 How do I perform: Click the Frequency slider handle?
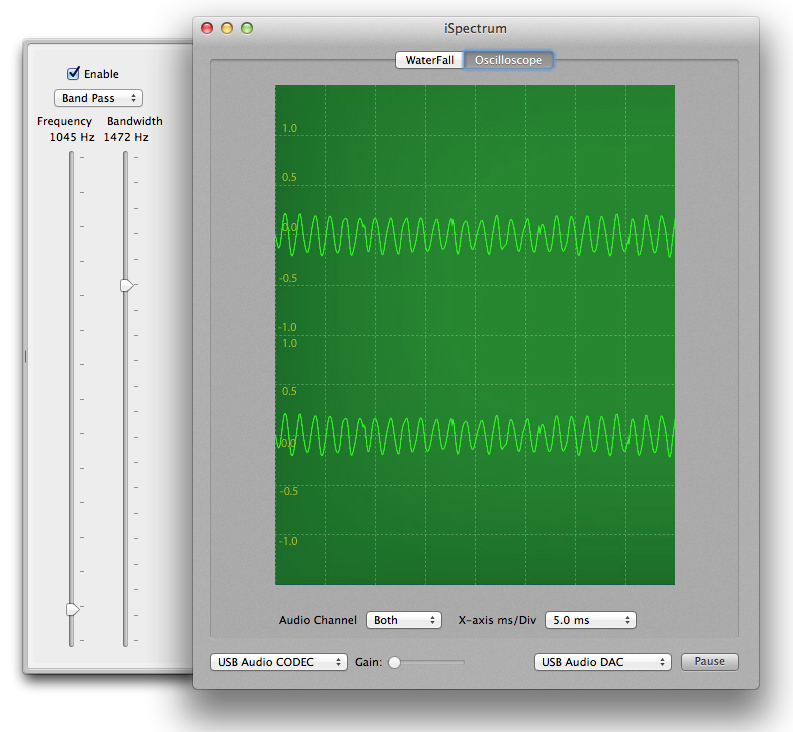tap(73, 609)
